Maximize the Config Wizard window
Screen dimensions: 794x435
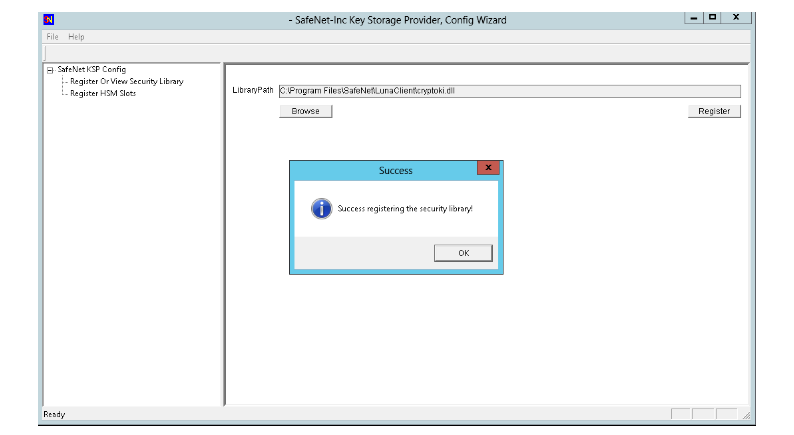click(x=712, y=17)
